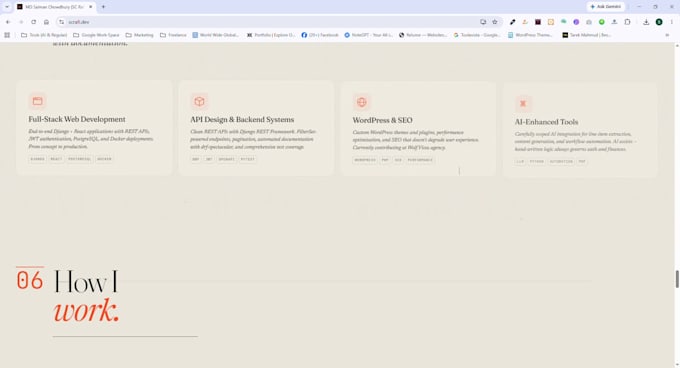This screenshot has height=368, width=680.
Task: Open the WordPress Theme bookmark
Action: pos(530,35)
